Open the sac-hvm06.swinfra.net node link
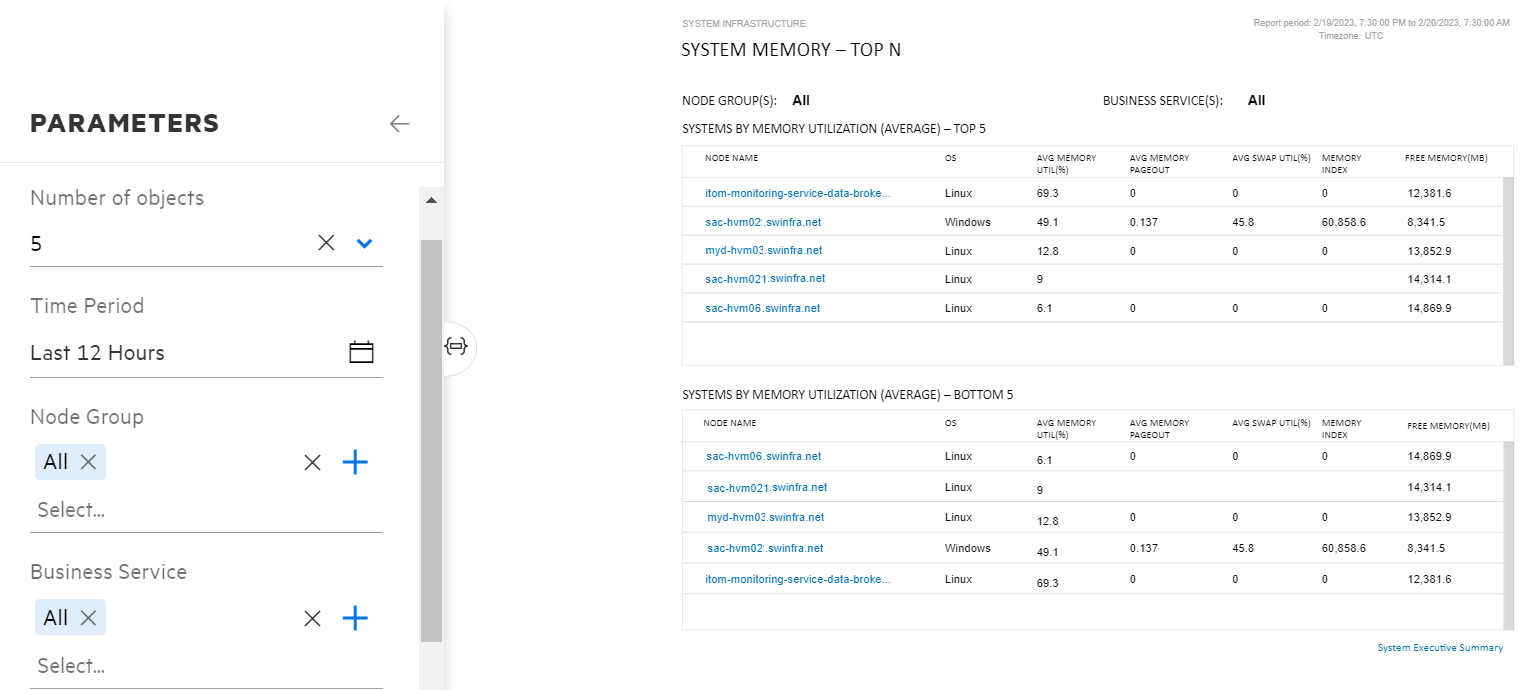This screenshot has width=1527, height=690. pos(764,307)
